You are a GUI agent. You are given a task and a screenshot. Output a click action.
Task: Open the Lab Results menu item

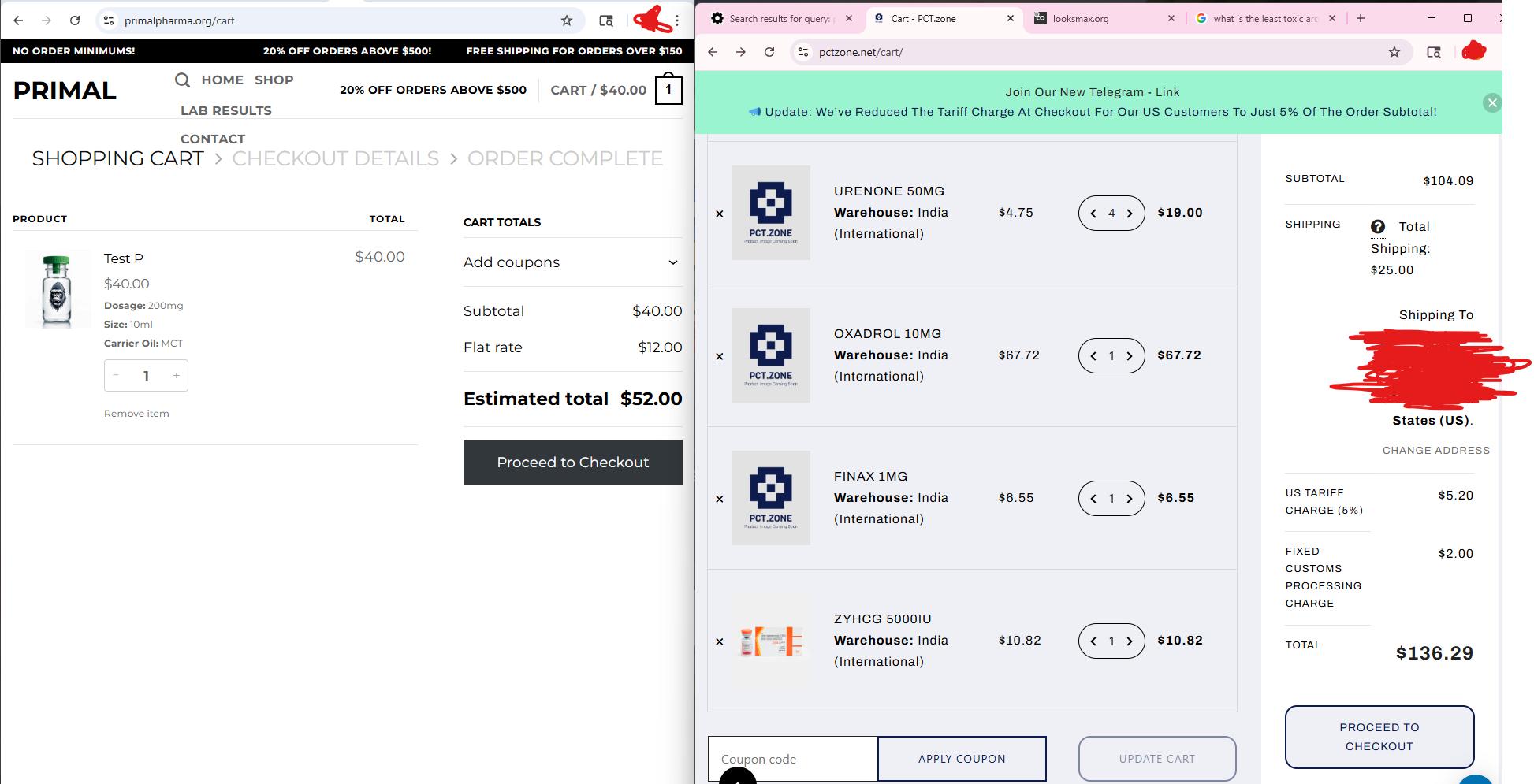(226, 111)
